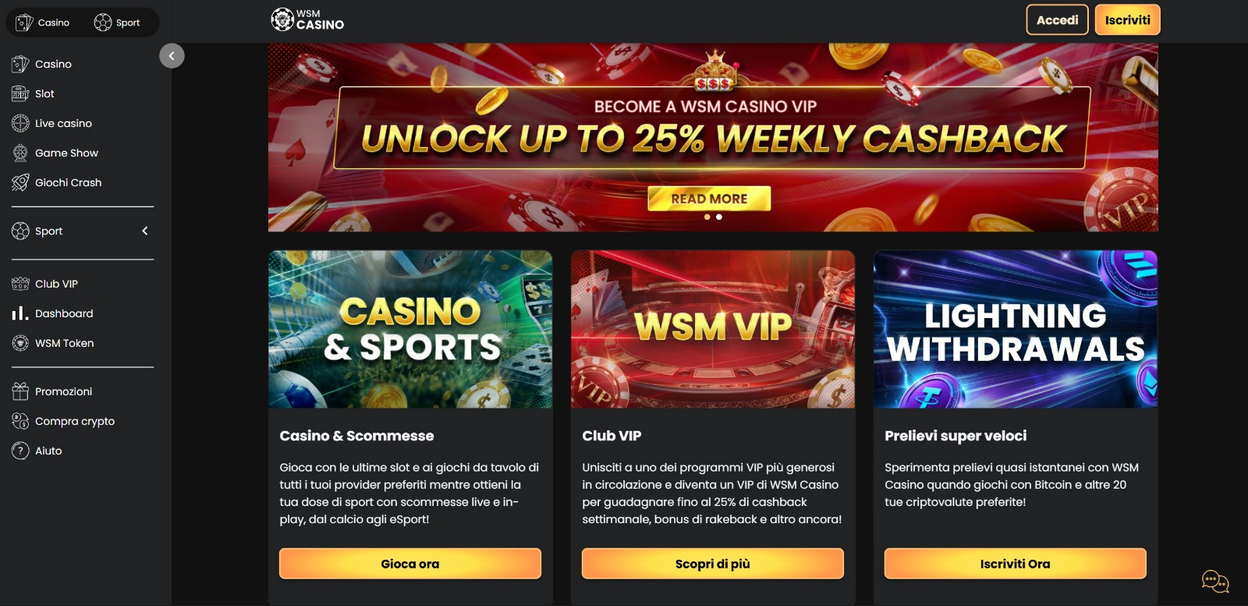Switch to the Casino top tab

(x=43, y=22)
